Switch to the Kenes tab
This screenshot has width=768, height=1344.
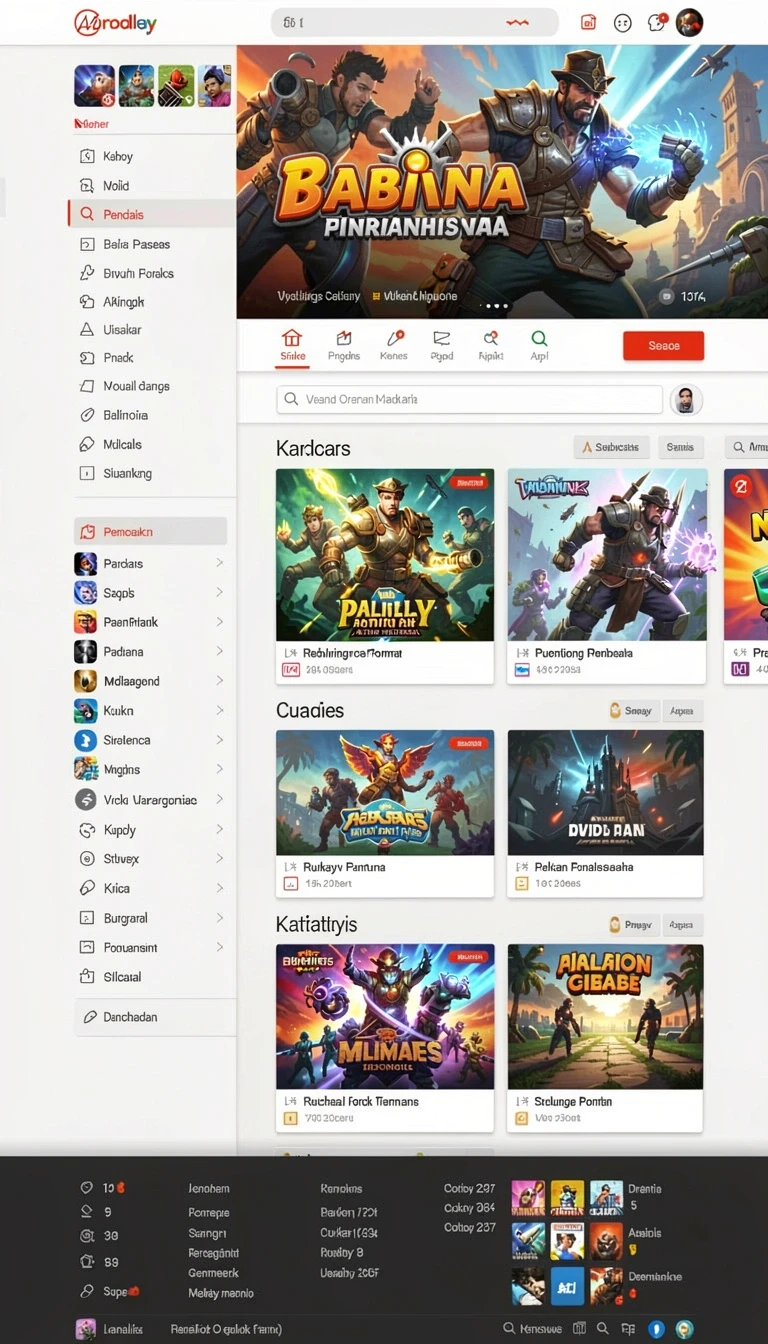point(394,345)
